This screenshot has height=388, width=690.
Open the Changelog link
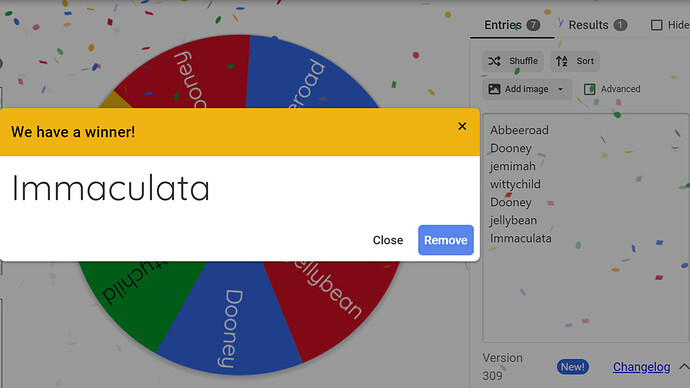[641, 367]
